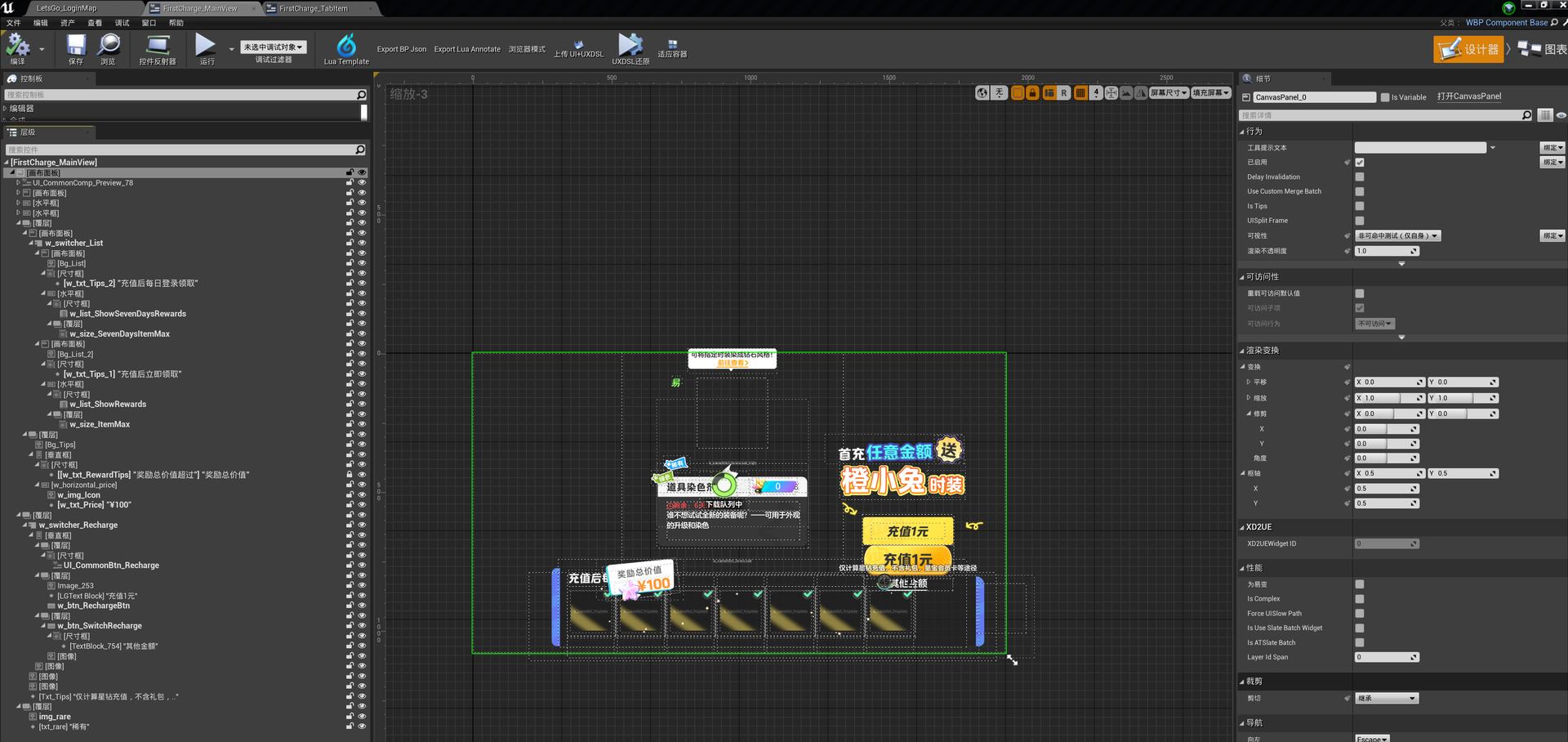Click the 设计器 designer mode button
The height and width of the screenshot is (742, 1568).
1469,49
